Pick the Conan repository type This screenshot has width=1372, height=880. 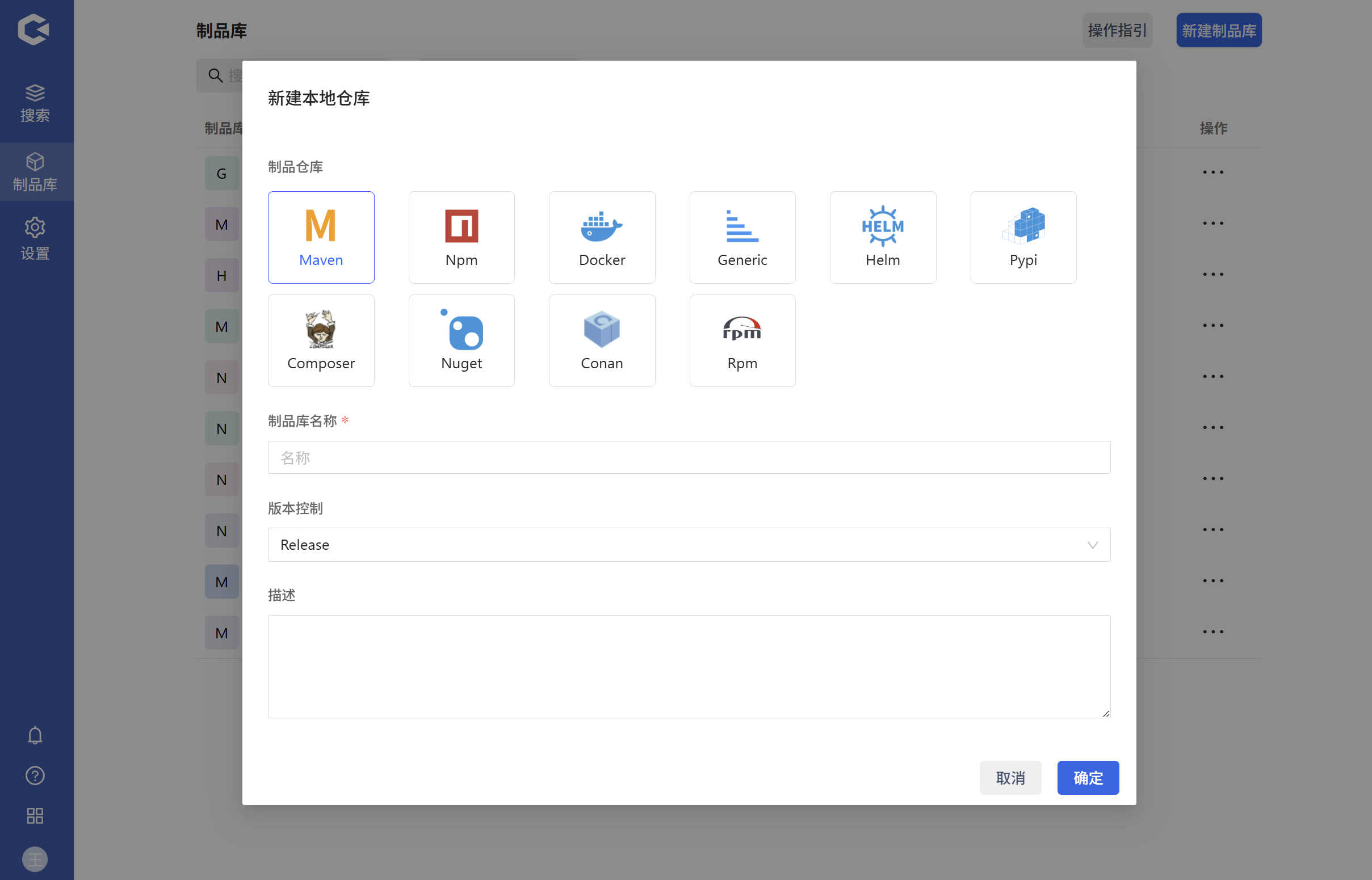point(601,340)
